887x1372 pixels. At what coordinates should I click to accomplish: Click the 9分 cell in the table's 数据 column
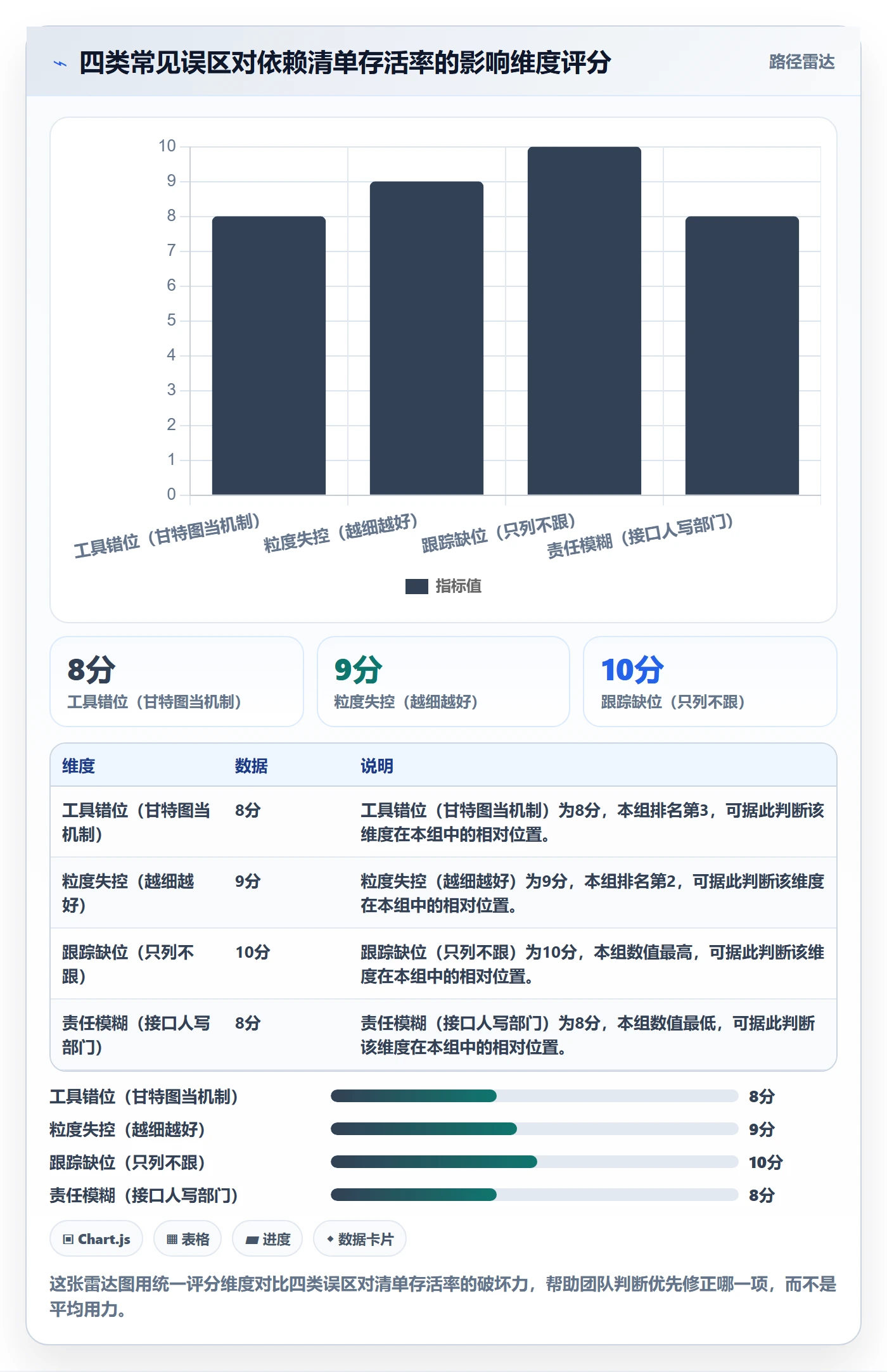pyautogui.click(x=248, y=881)
